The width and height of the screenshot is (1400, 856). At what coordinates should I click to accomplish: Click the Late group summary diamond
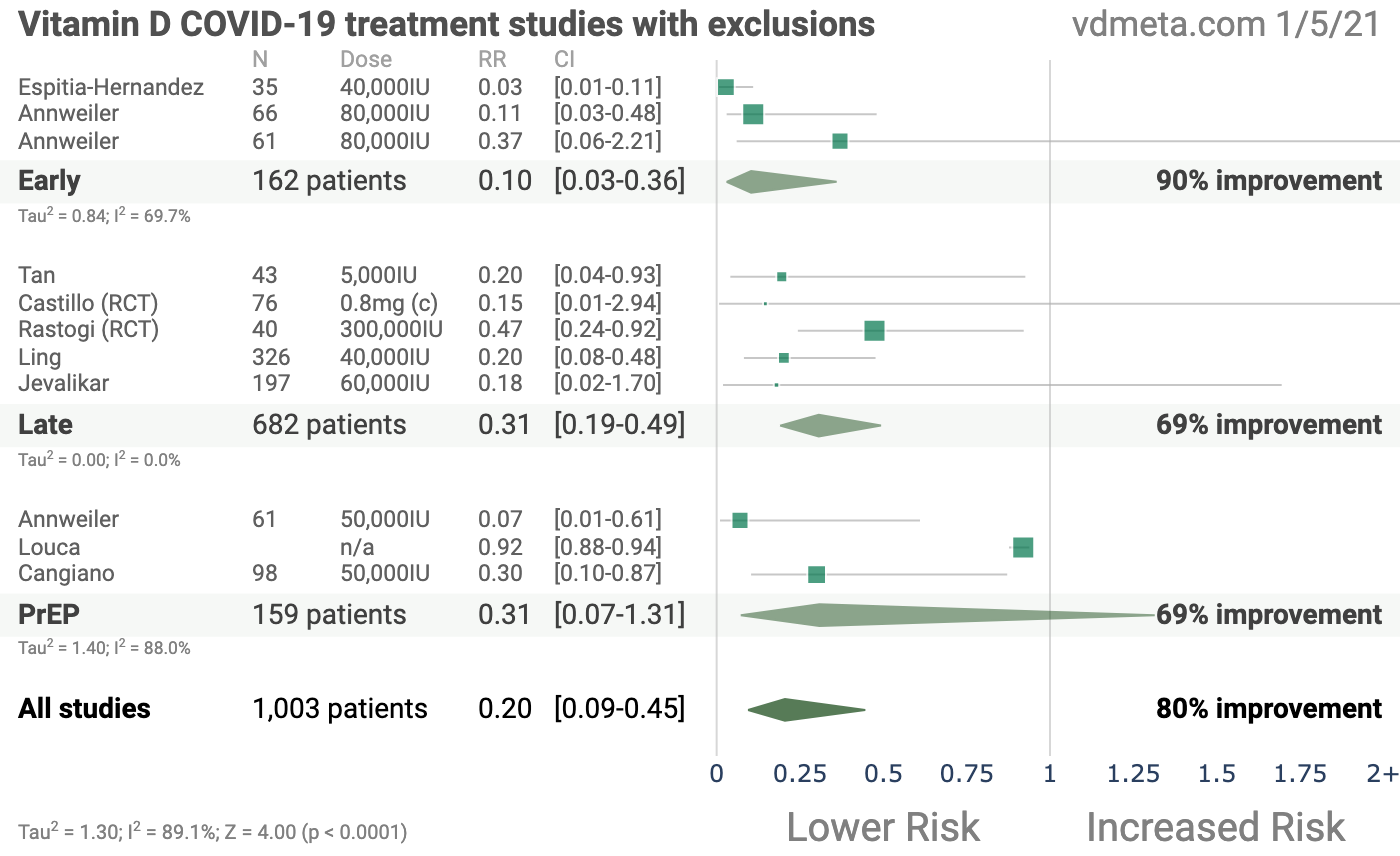pyautogui.click(x=829, y=425)
